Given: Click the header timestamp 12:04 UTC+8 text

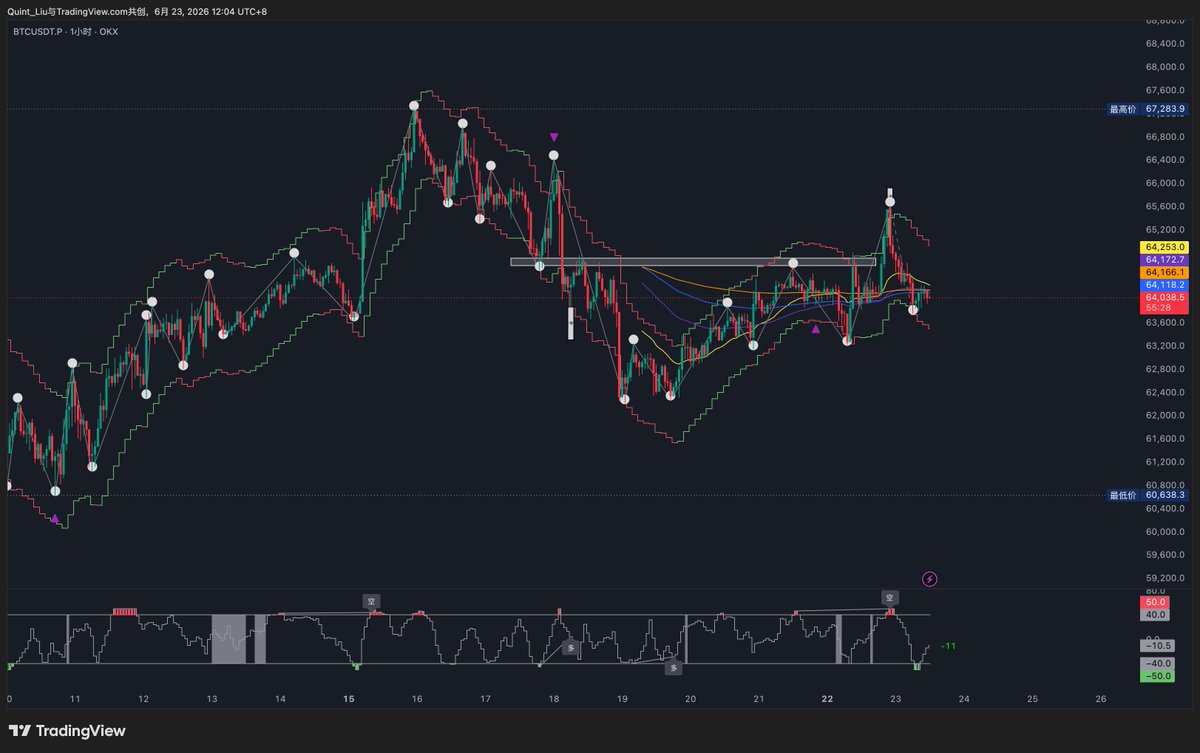Looking at the screenshot, I should click(238, 11).
